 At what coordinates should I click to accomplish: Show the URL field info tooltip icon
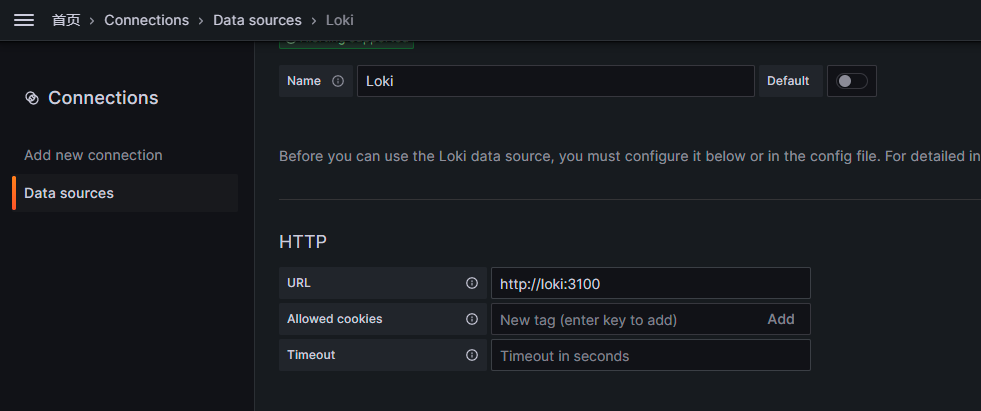[472, 283]
